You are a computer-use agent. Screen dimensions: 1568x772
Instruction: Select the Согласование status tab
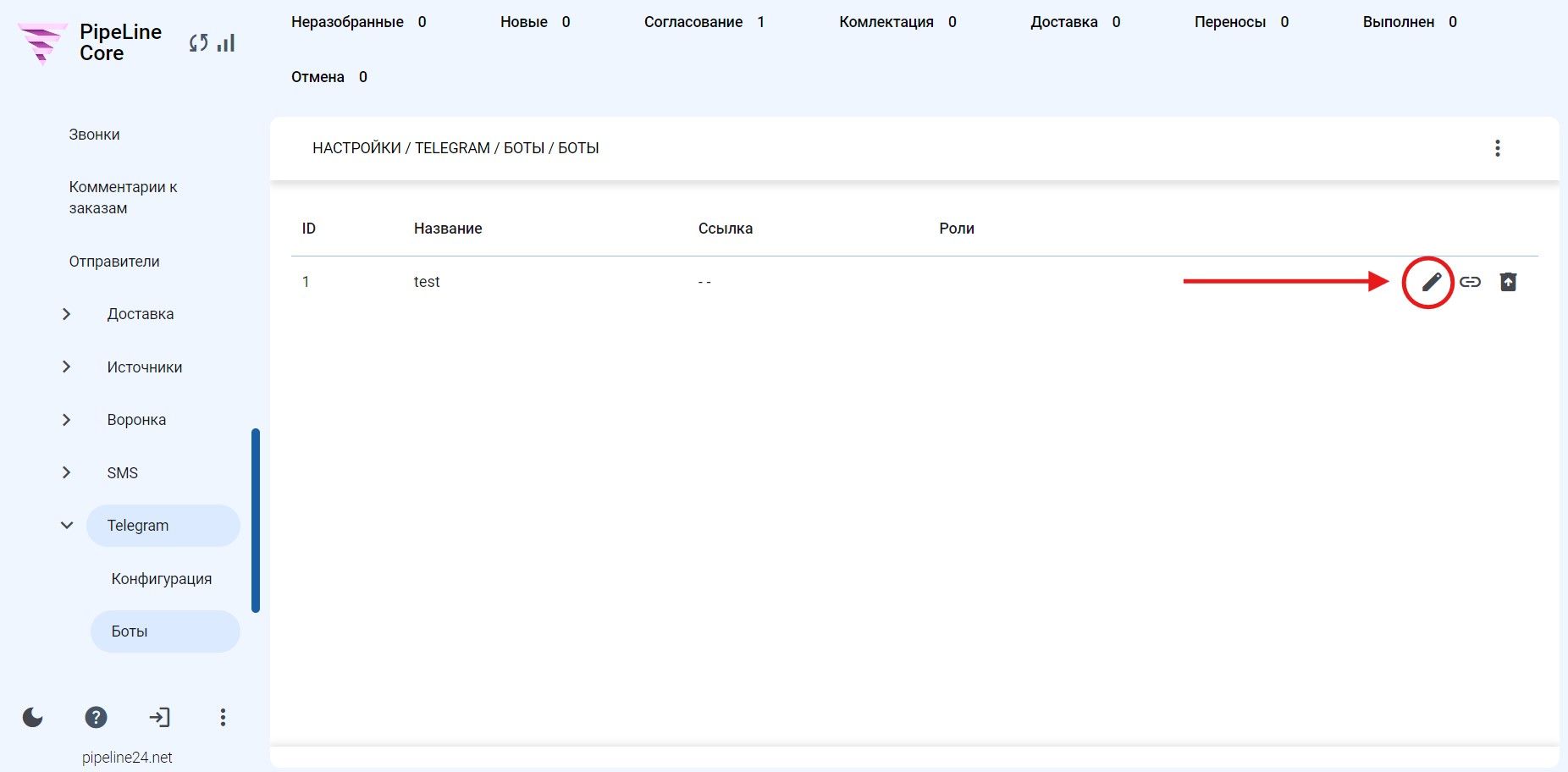click(x=704, y=22)
